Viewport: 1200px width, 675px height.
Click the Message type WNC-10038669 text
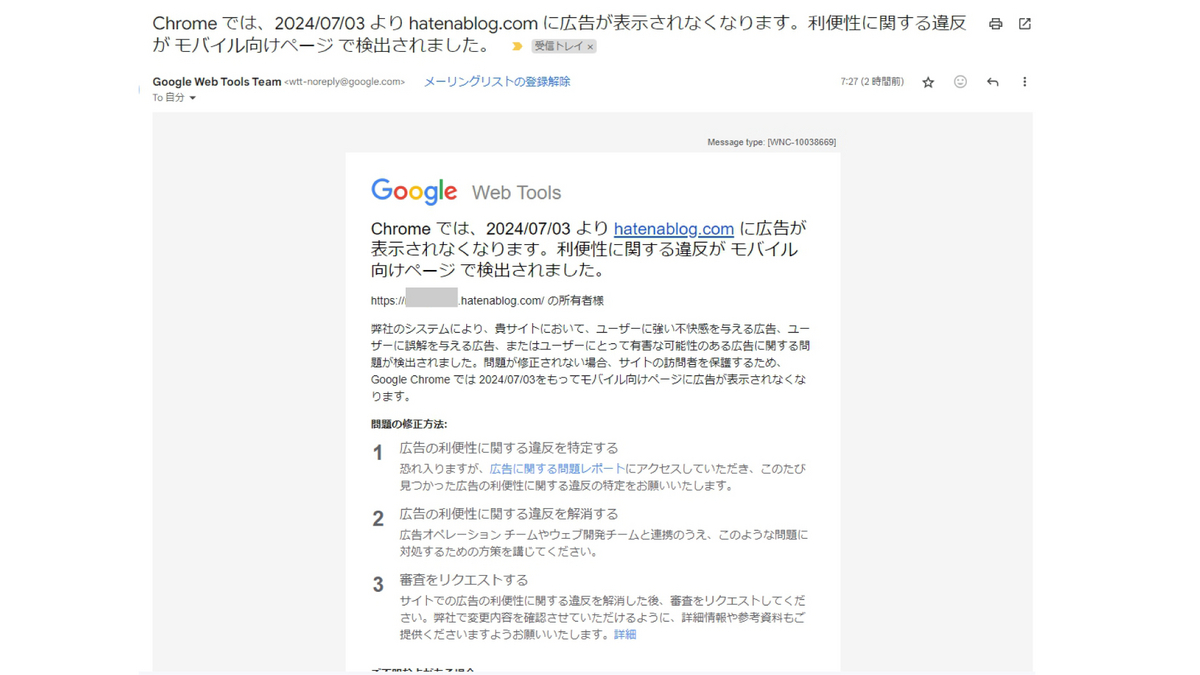pos(770,142)
